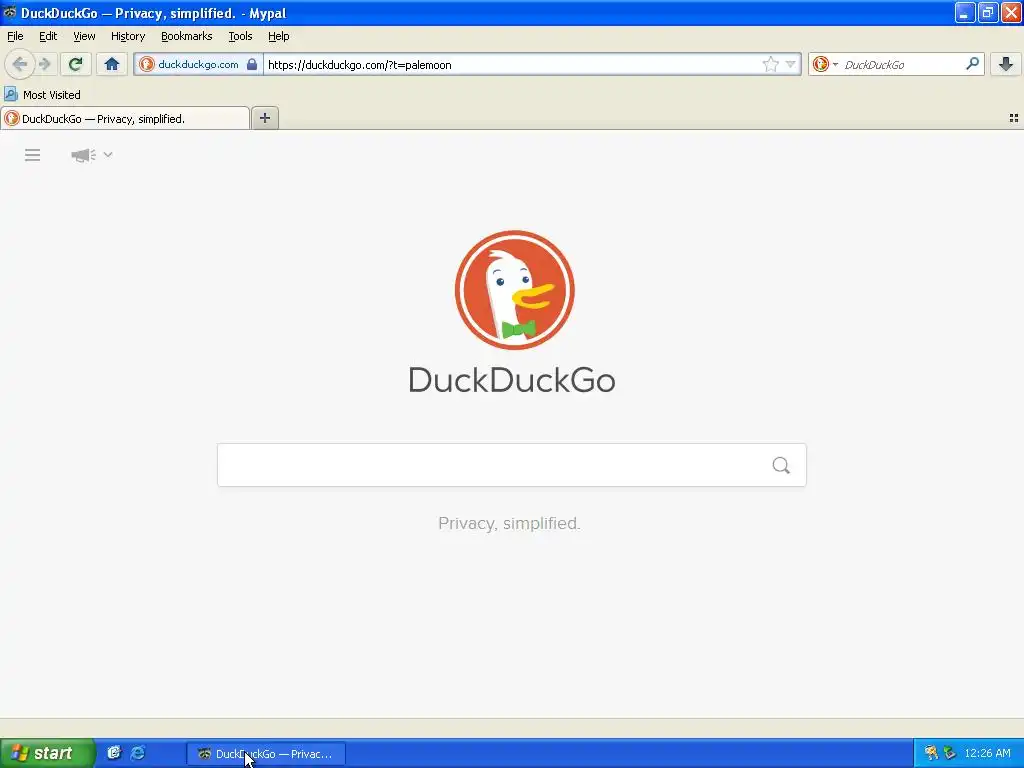Click the Mypal raccoon title bar icon
Image resolution: width=1024 pixels, height=768 pixels.
(10, 12)
